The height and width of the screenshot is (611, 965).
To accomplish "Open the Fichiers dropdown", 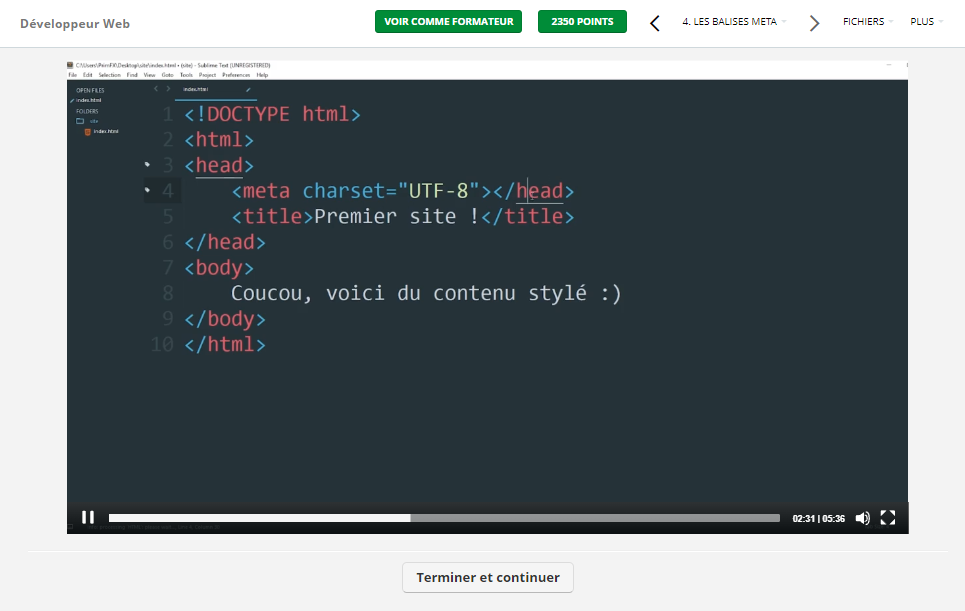I will (x=868, y=22).
